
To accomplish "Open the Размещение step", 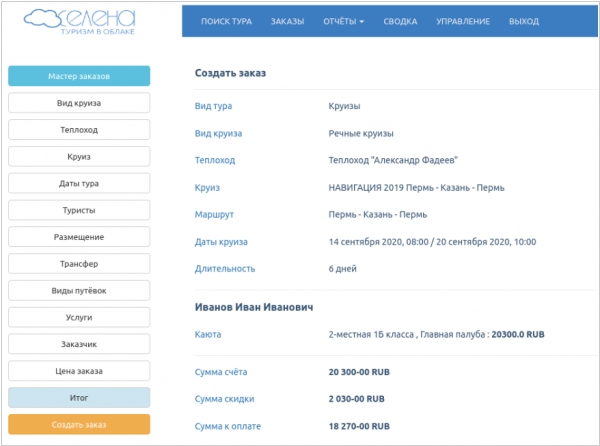I will tap(79, 237).
